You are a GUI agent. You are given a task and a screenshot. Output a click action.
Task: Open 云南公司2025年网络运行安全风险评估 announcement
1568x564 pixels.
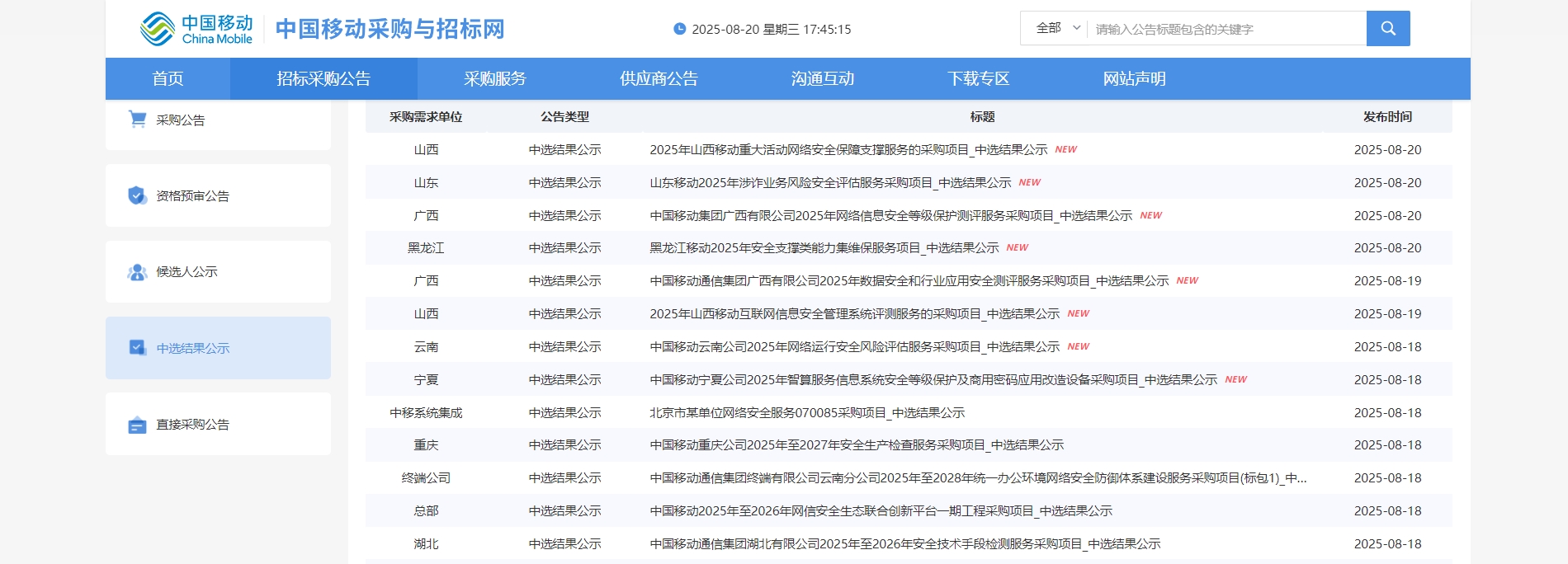point(855,346)
